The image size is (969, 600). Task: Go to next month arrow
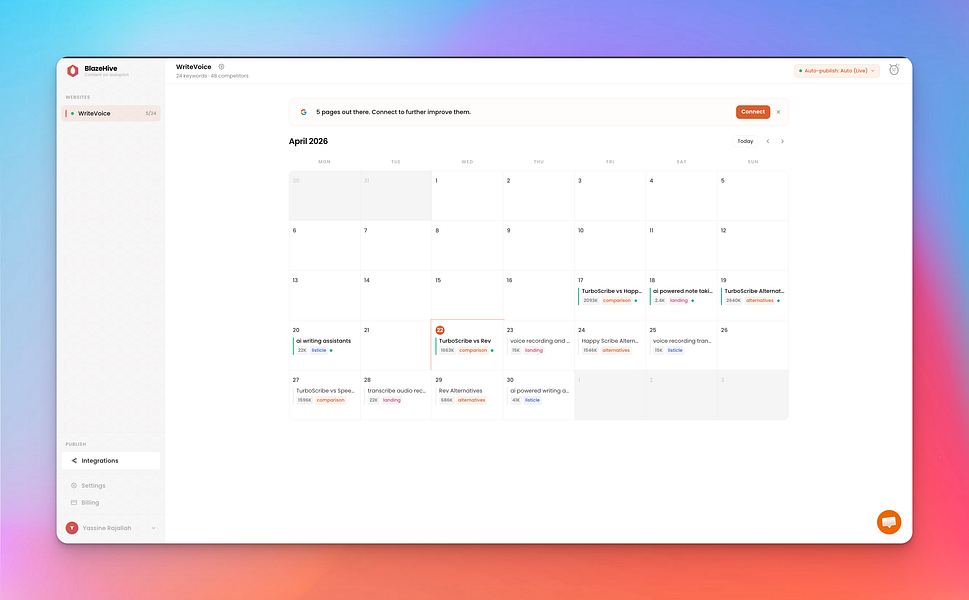click(x=782, y=142)
